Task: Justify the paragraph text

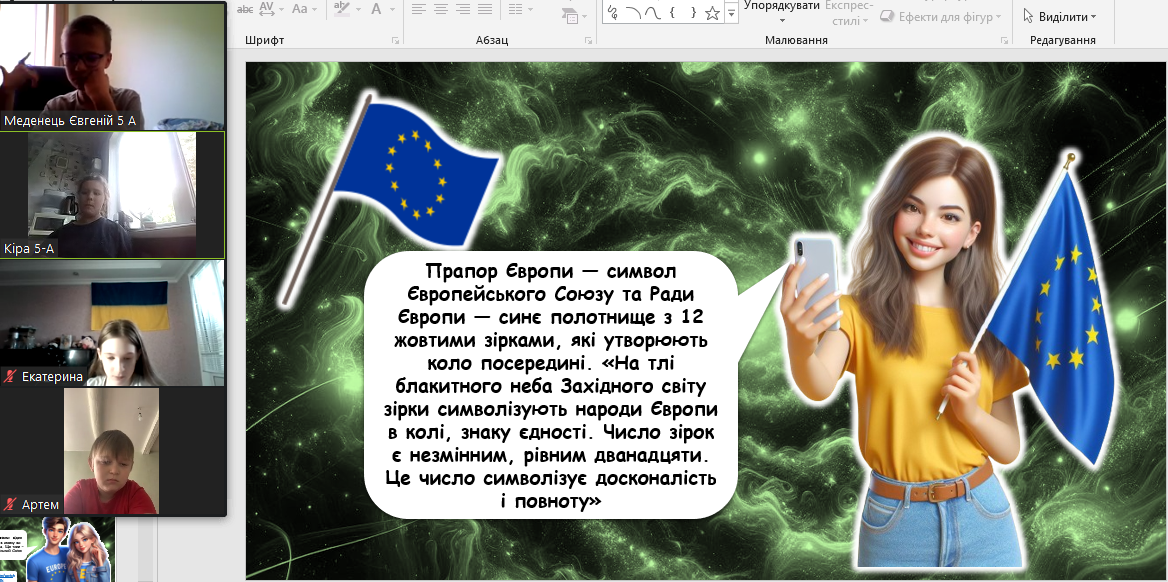Action: [x=486, y=9]
